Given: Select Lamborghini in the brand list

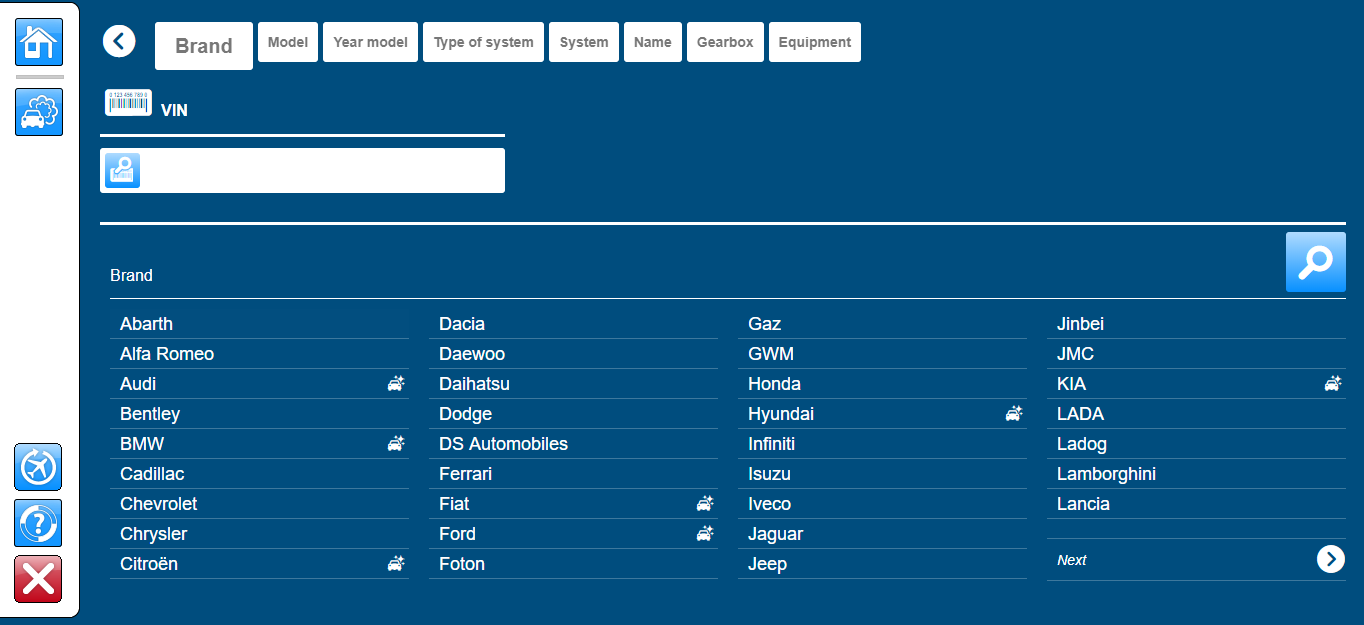Looking at the screenshot, I should click(1106, 474).
